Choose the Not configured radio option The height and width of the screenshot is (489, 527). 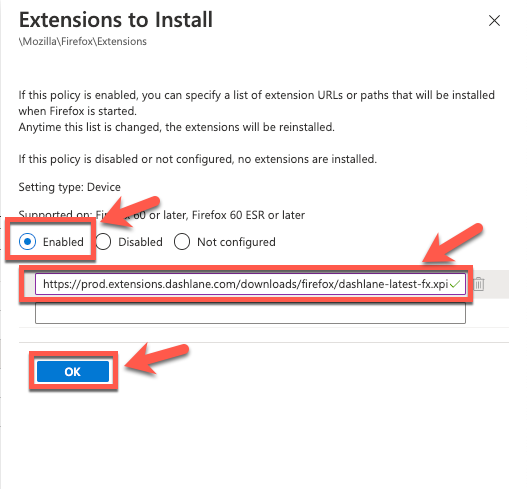(182, 242)
